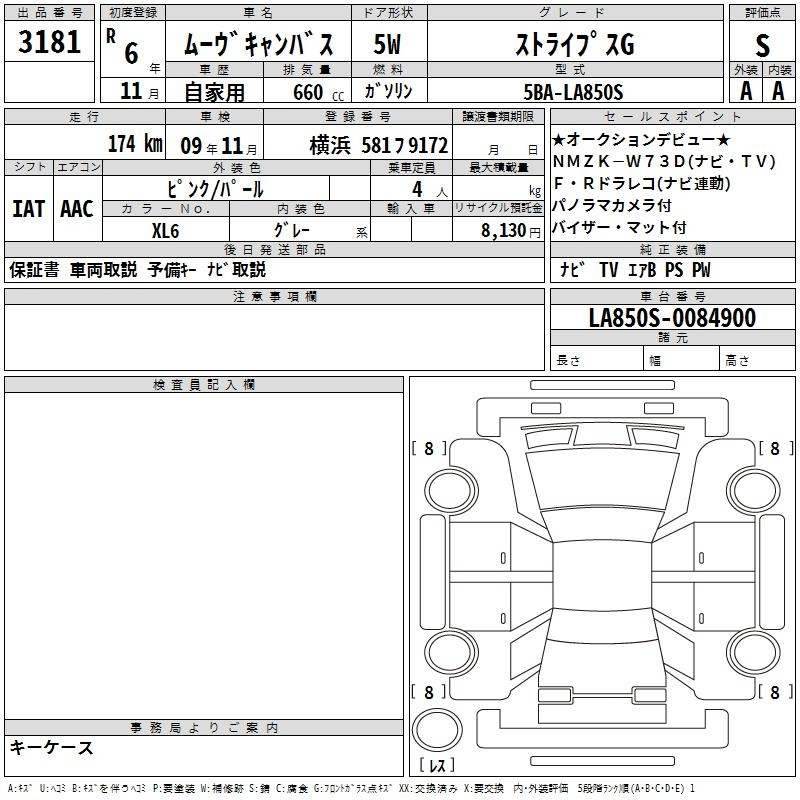Click the color number XL6
800x800 pixels.
(165, 231)
